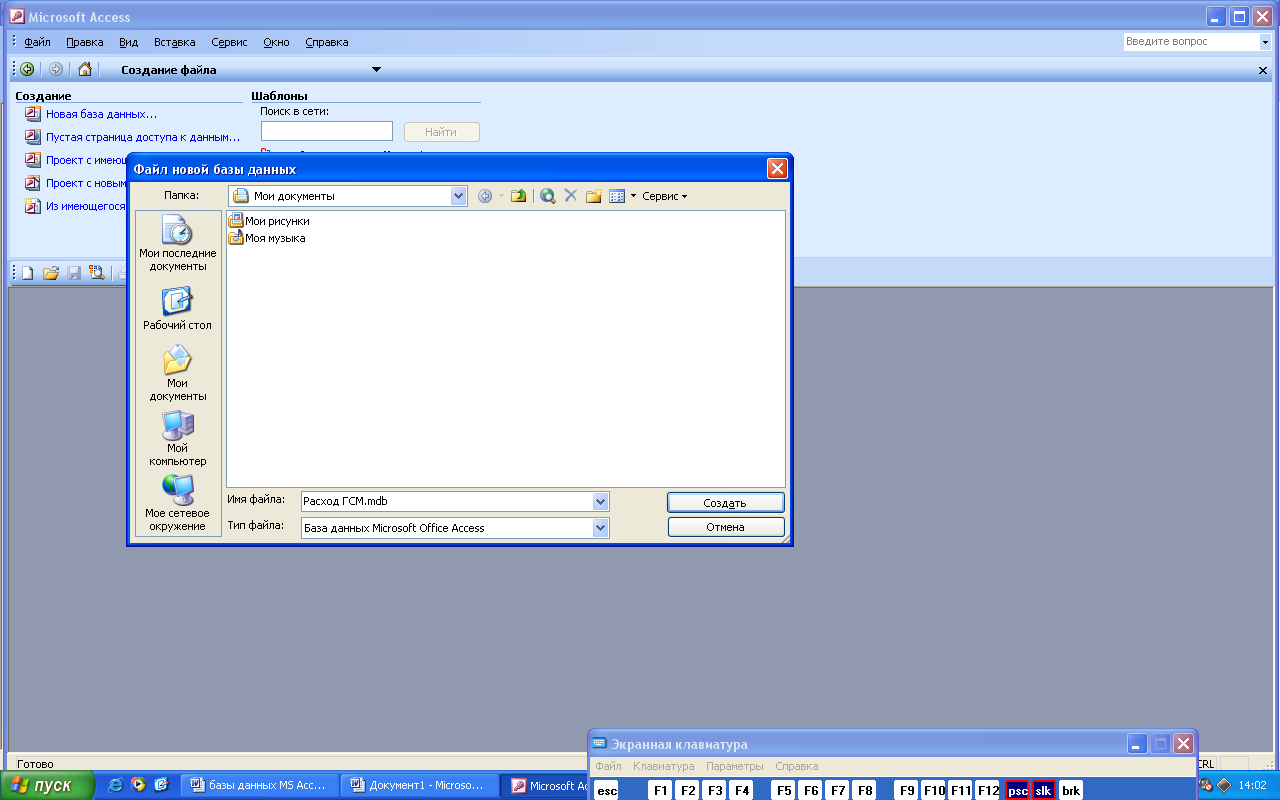Open the Файл menu in Access
Image resolution: width=1280 pixels, height=800 pixels.
click(38, 42)
